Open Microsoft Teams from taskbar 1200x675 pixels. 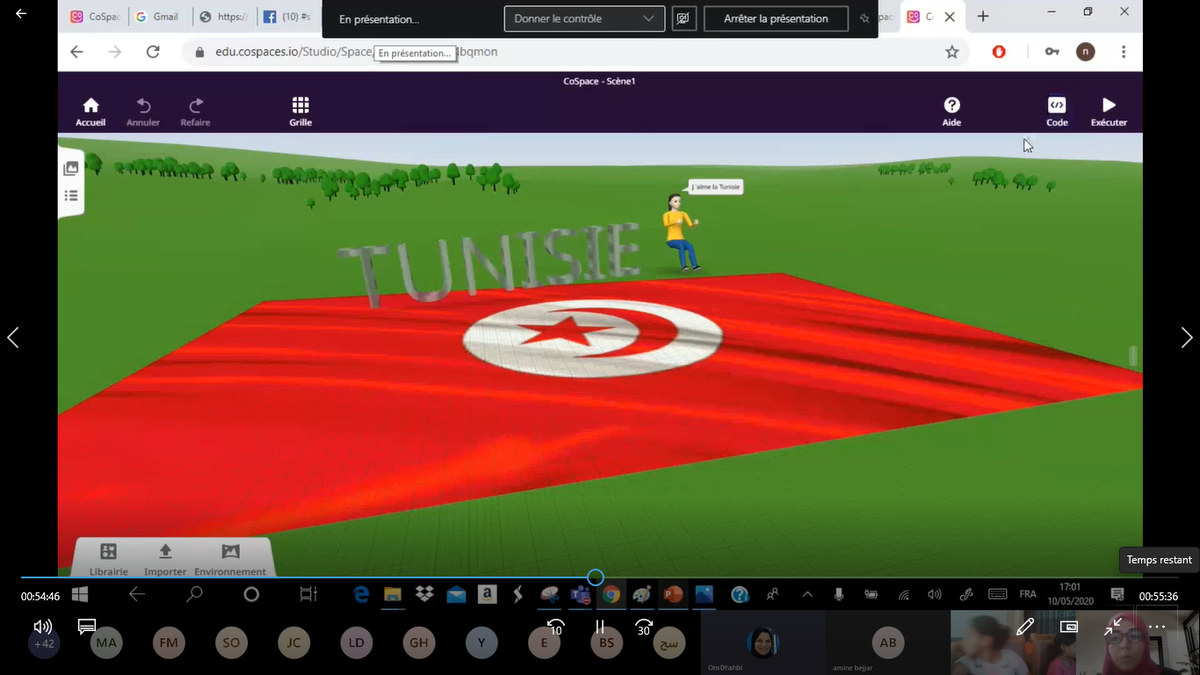[x=580, y=594]
